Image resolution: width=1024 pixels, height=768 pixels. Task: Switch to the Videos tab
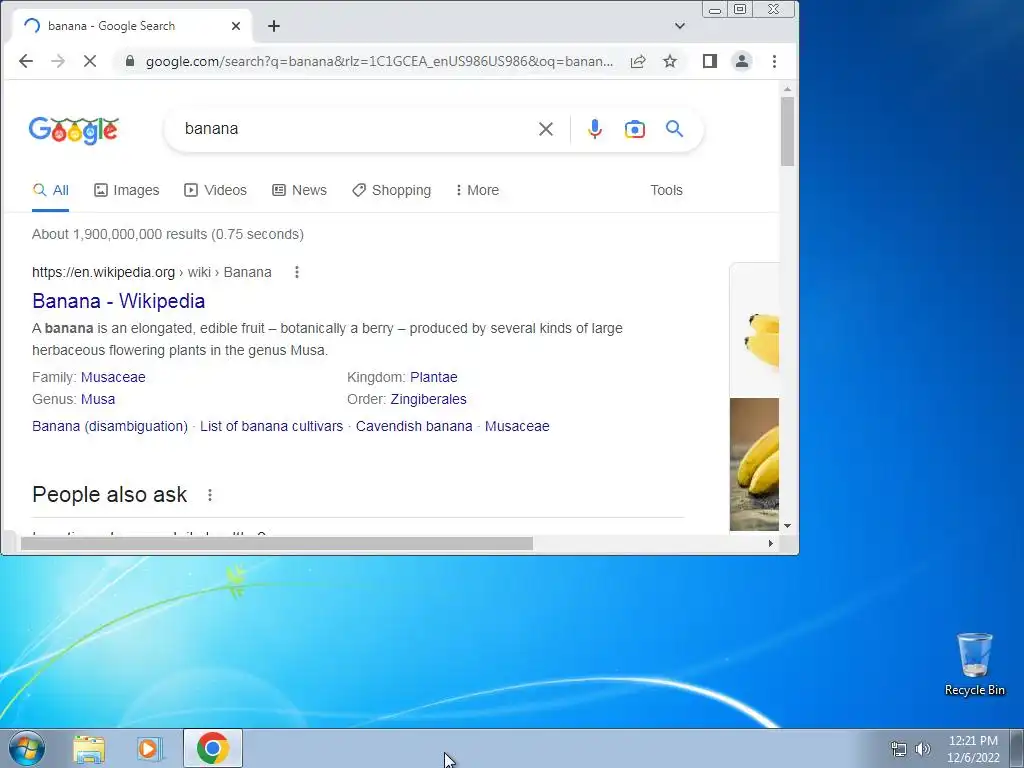(x=216, y=190)
